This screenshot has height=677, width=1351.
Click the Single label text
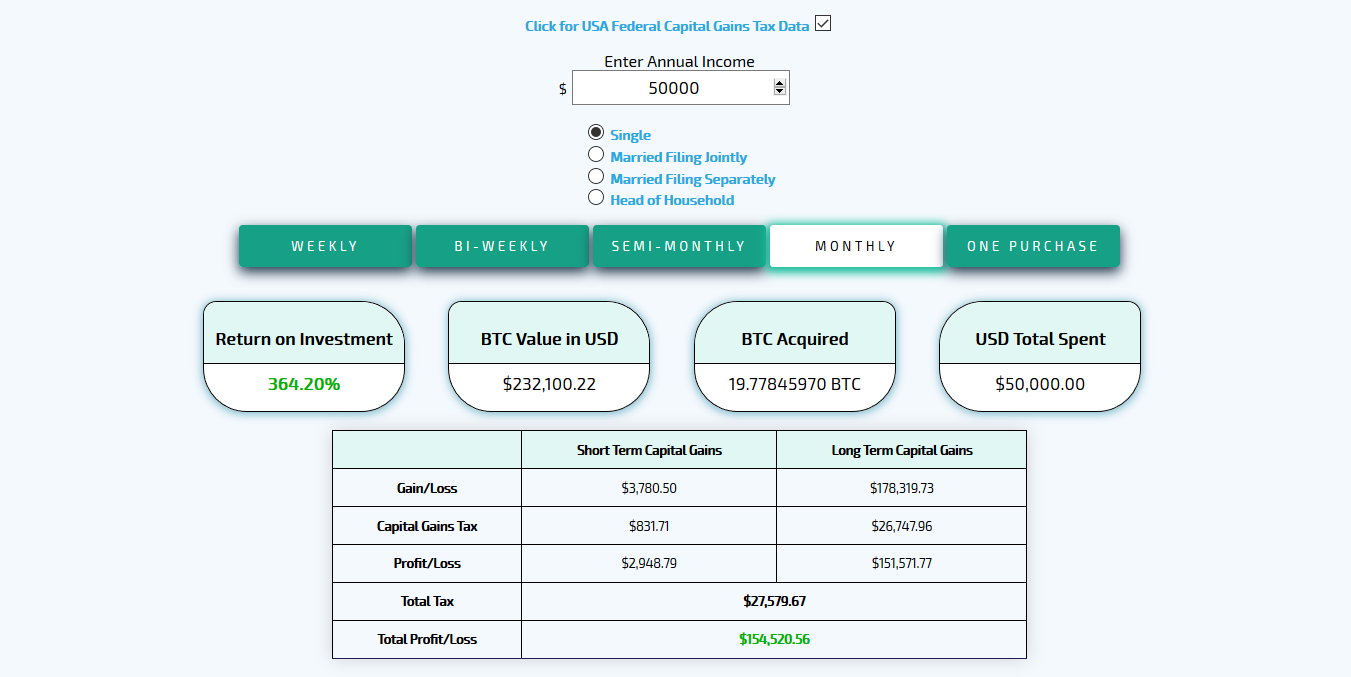click(x=630, y=135)
